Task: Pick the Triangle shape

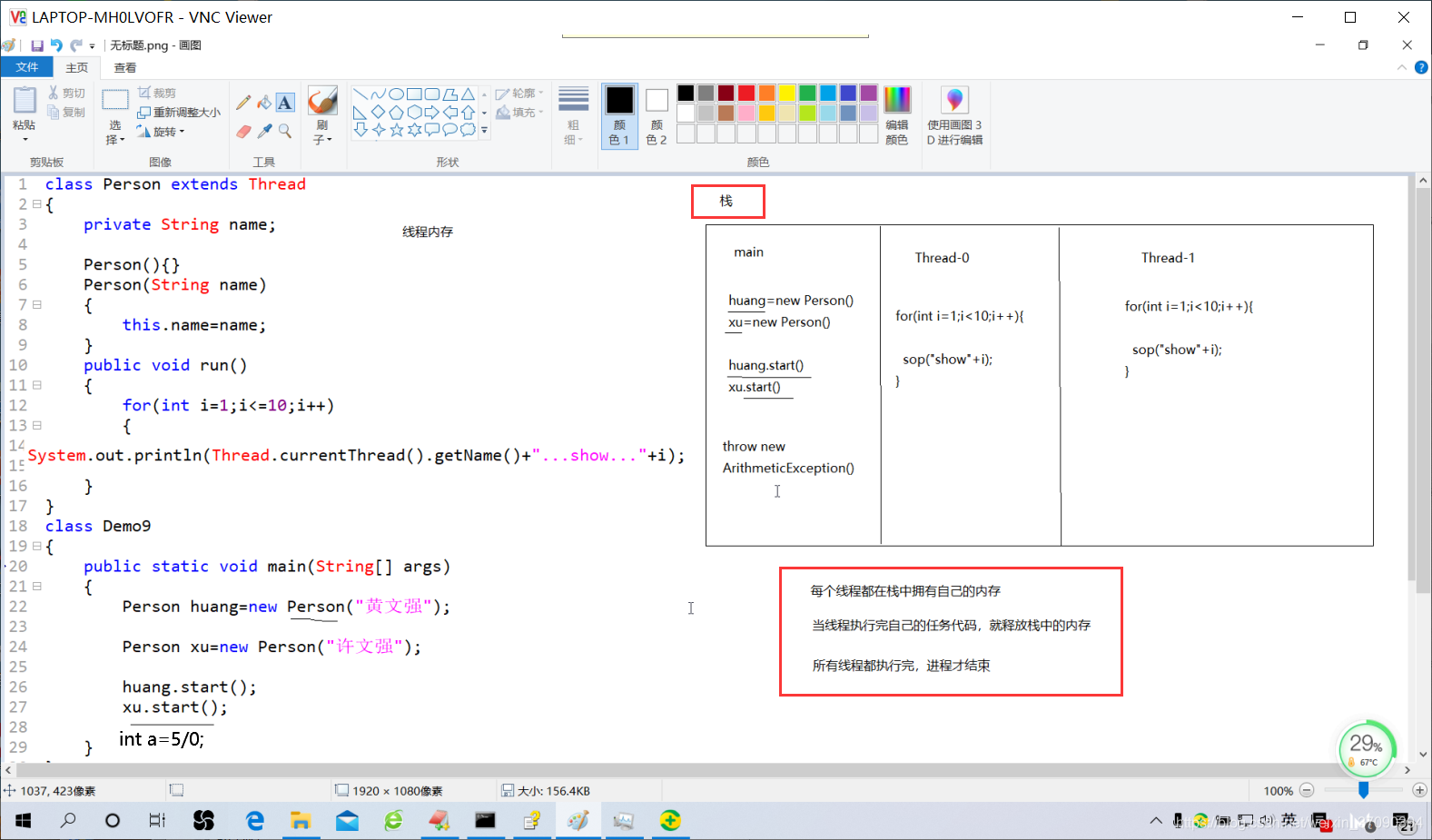Action: click(x=469, y=94)
